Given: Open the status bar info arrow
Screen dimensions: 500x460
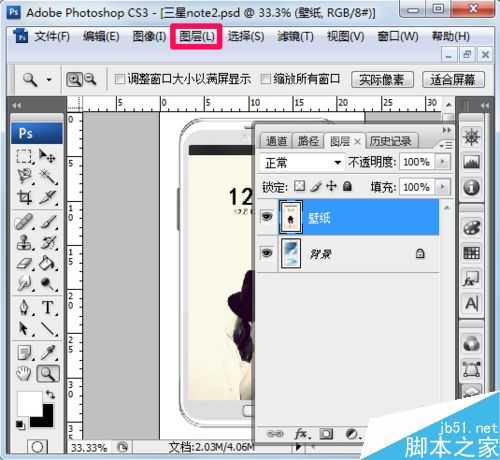Looking at the screenshot, I should (299, 446).
